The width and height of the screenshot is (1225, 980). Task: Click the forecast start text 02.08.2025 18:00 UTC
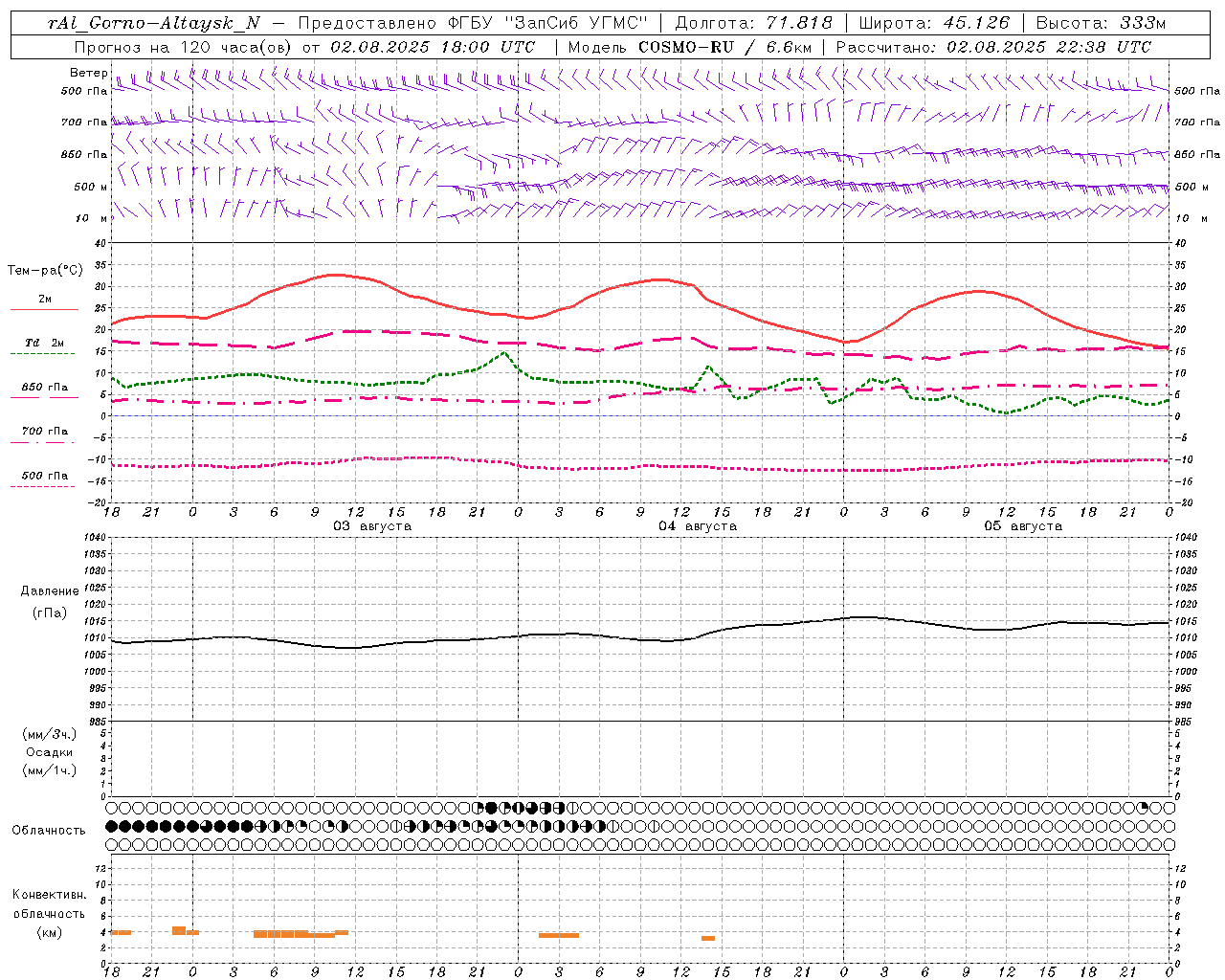[x=433, y=47]
